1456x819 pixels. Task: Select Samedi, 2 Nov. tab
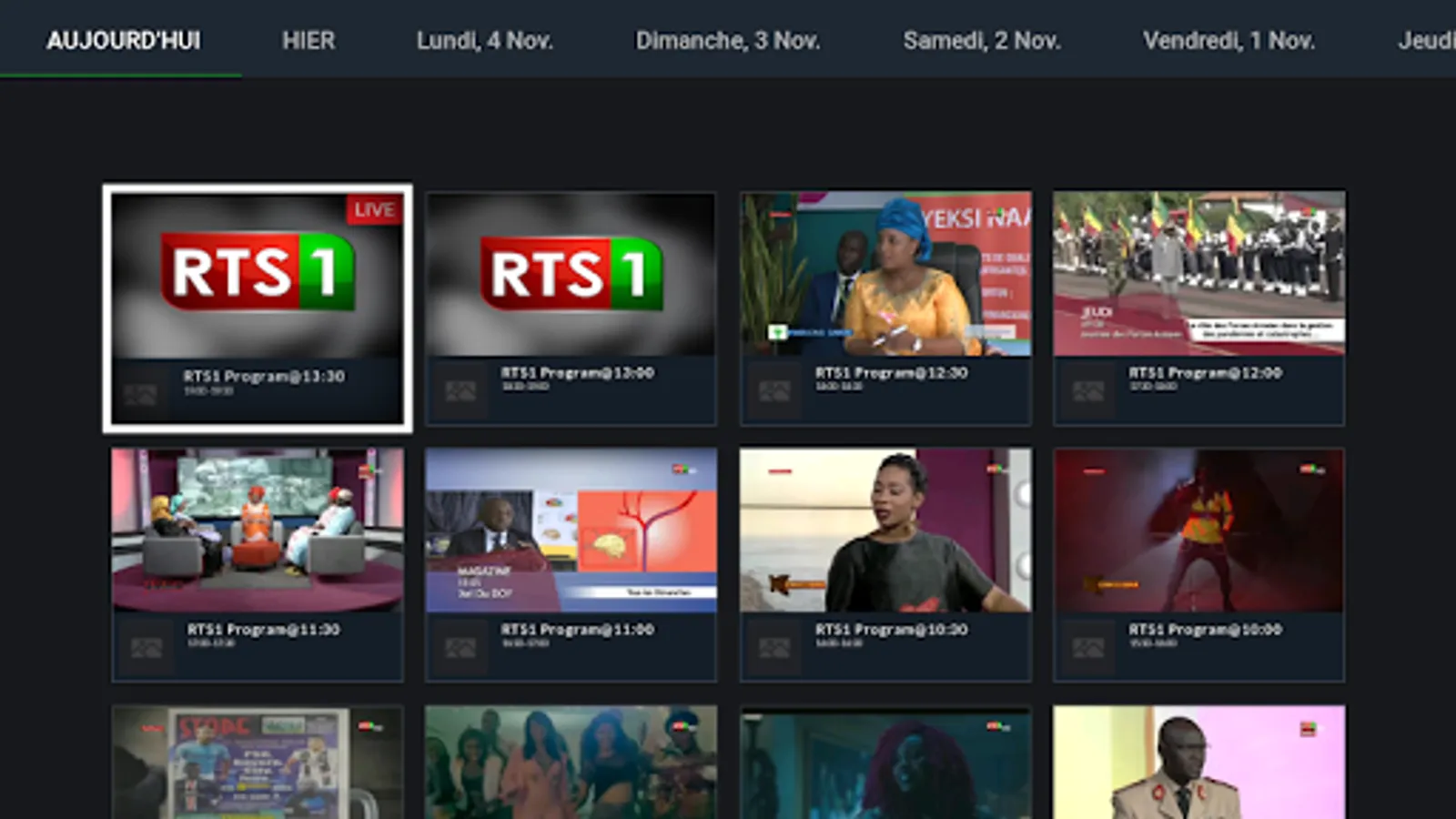pos(982,40)
